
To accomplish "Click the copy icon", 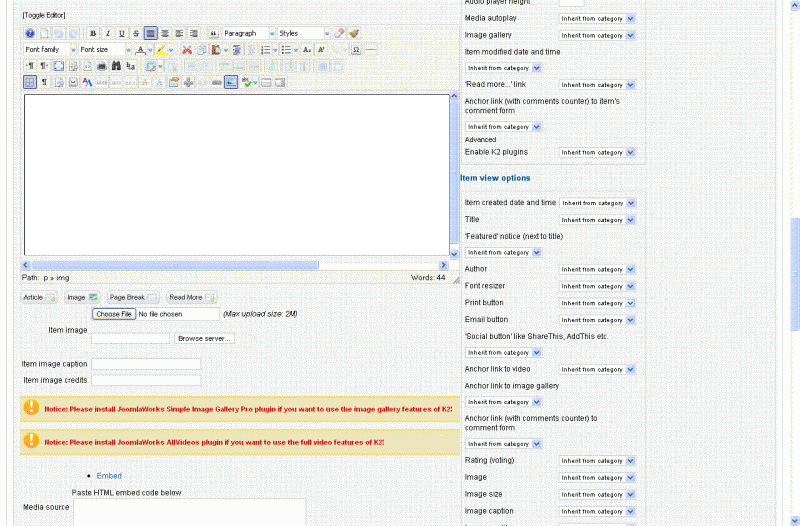I will click(201, 50).
